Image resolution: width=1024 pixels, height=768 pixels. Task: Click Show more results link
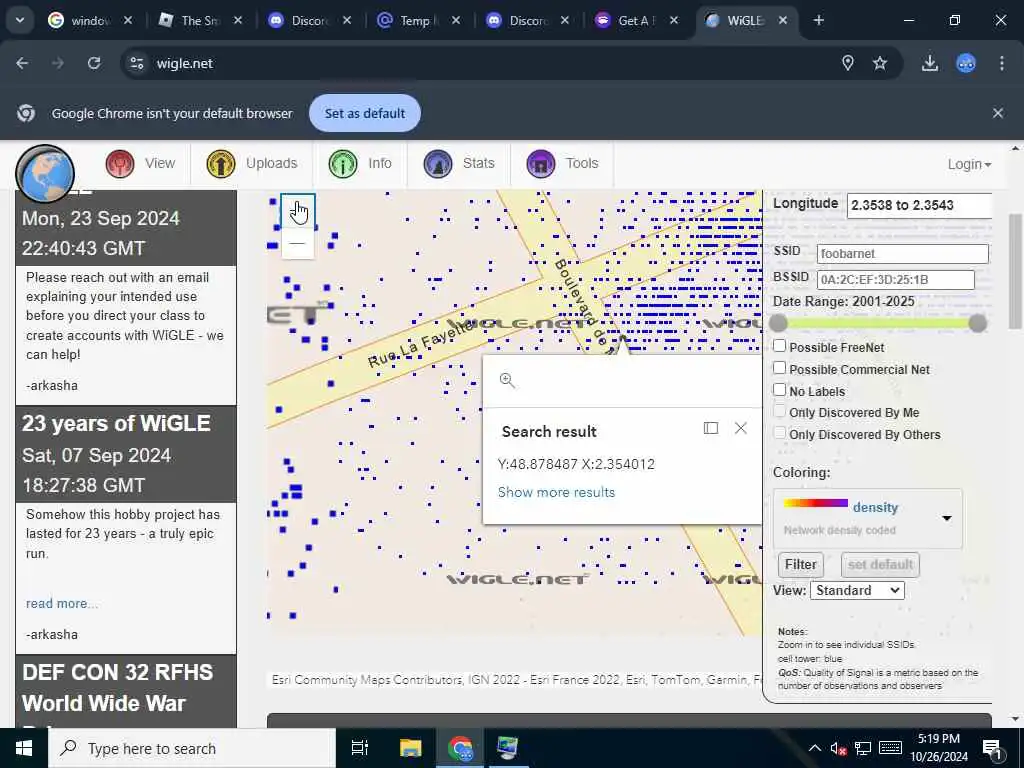[x=556, y=492]
